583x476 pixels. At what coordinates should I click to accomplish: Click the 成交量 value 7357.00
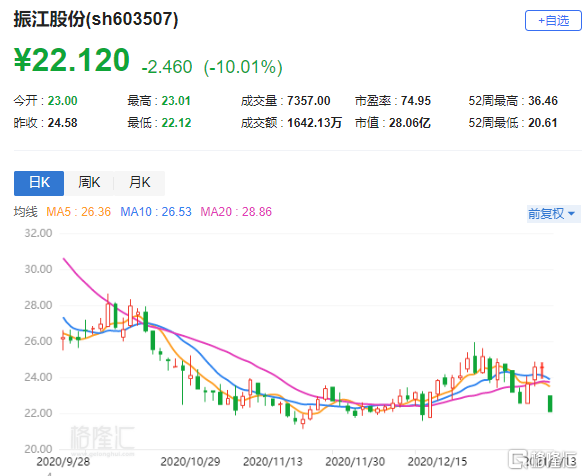[309, 101]
